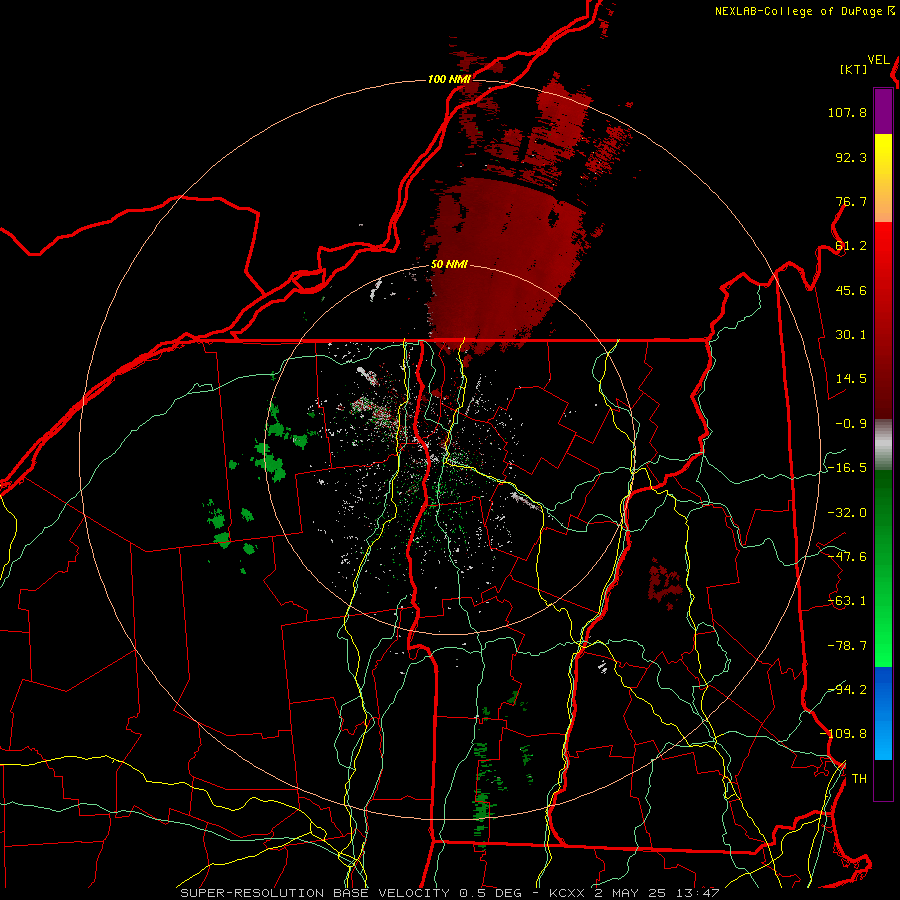The height and width of the screenshot is (900, 900).
Task: Click the green segment of velocity color bar
Action: click(x=883, y=568)
